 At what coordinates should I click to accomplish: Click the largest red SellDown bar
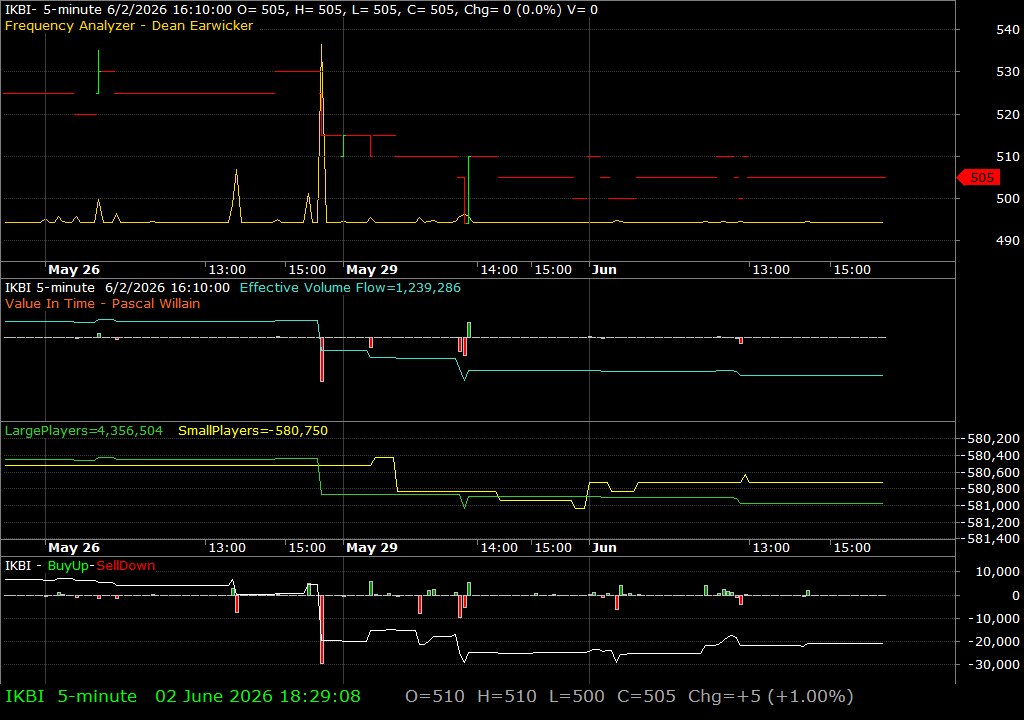[322, 629]
